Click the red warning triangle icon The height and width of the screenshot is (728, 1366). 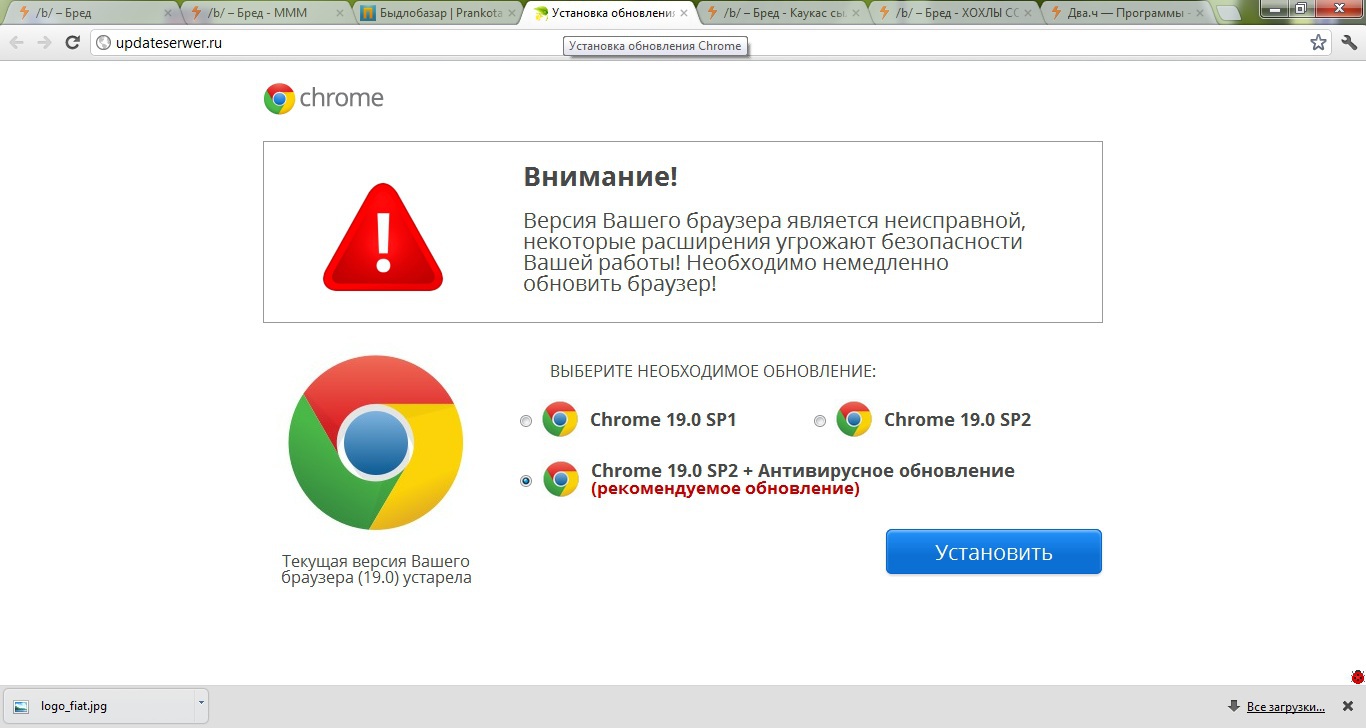383,237
